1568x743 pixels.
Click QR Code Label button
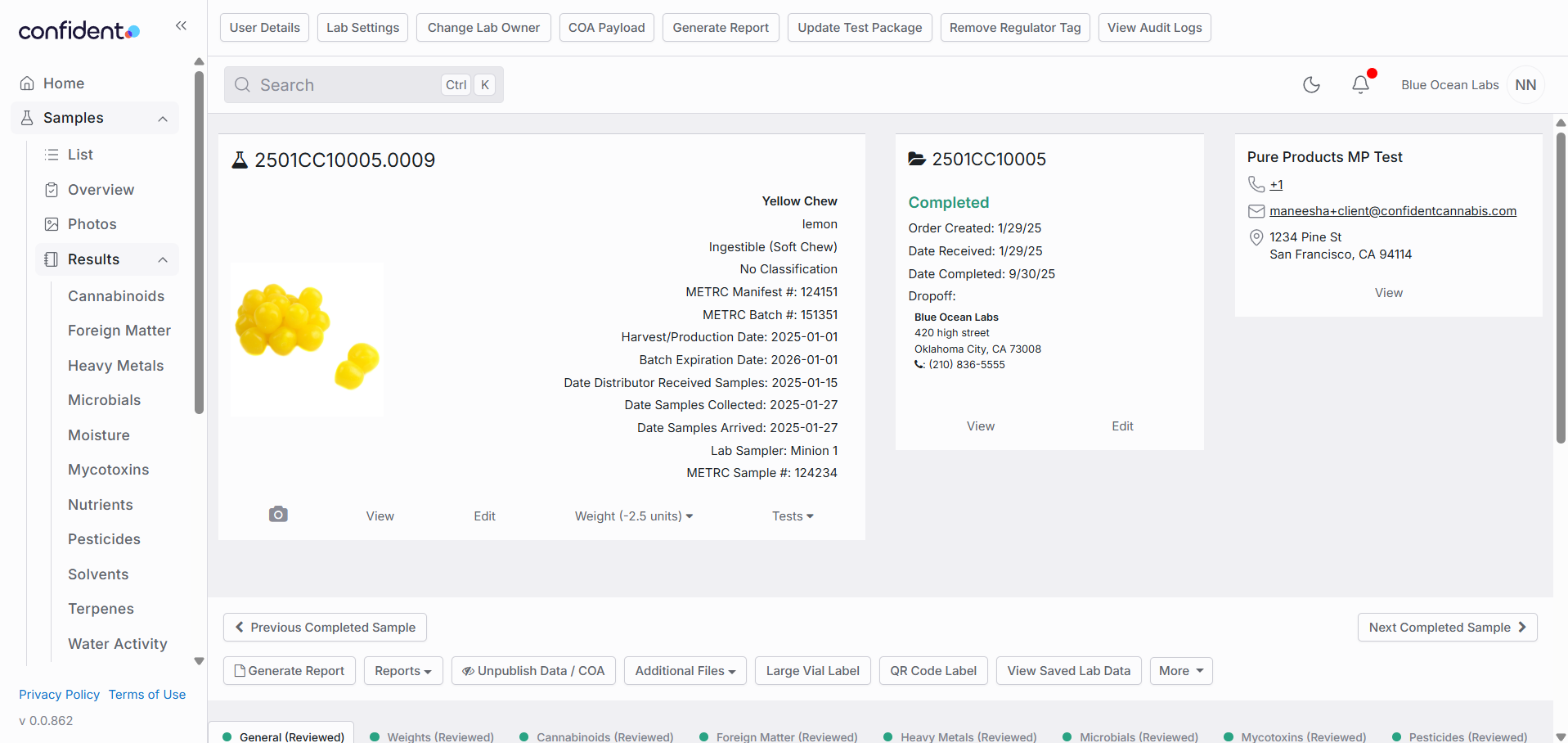pyautogui.click(x=933, y=670)
